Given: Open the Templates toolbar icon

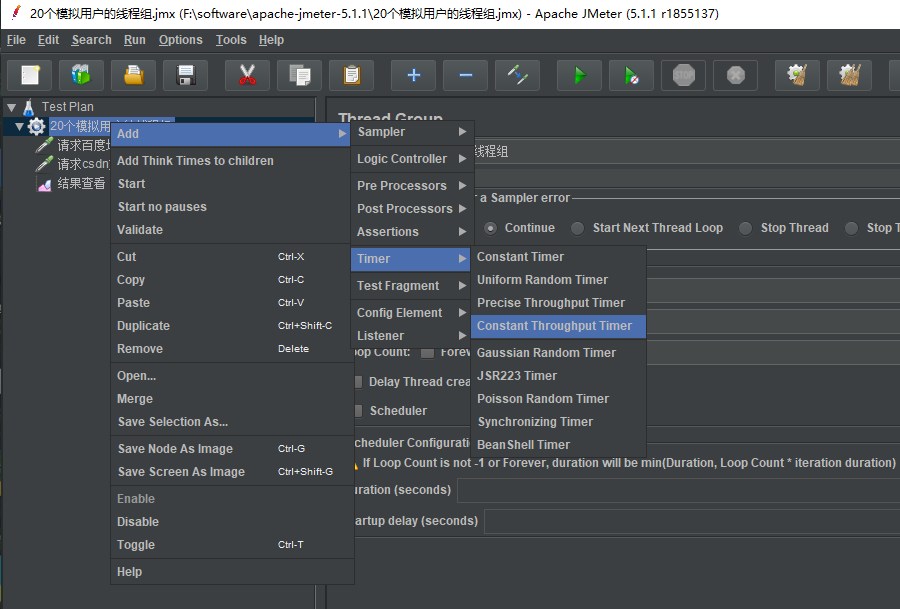Looking at the screenshot, I should [82, 75].
